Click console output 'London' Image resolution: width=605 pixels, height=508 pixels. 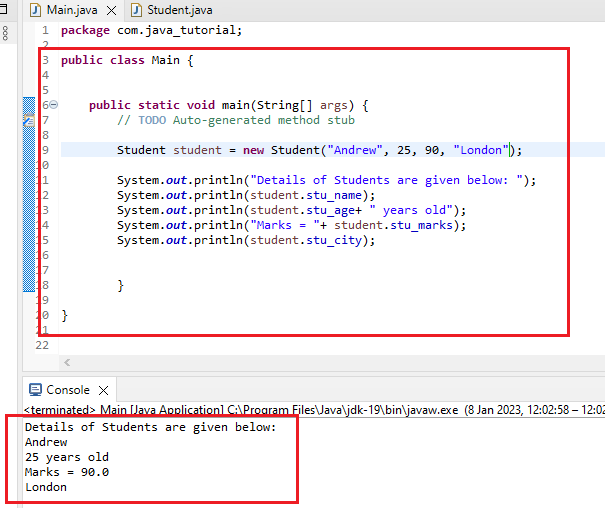coord(46,487)
